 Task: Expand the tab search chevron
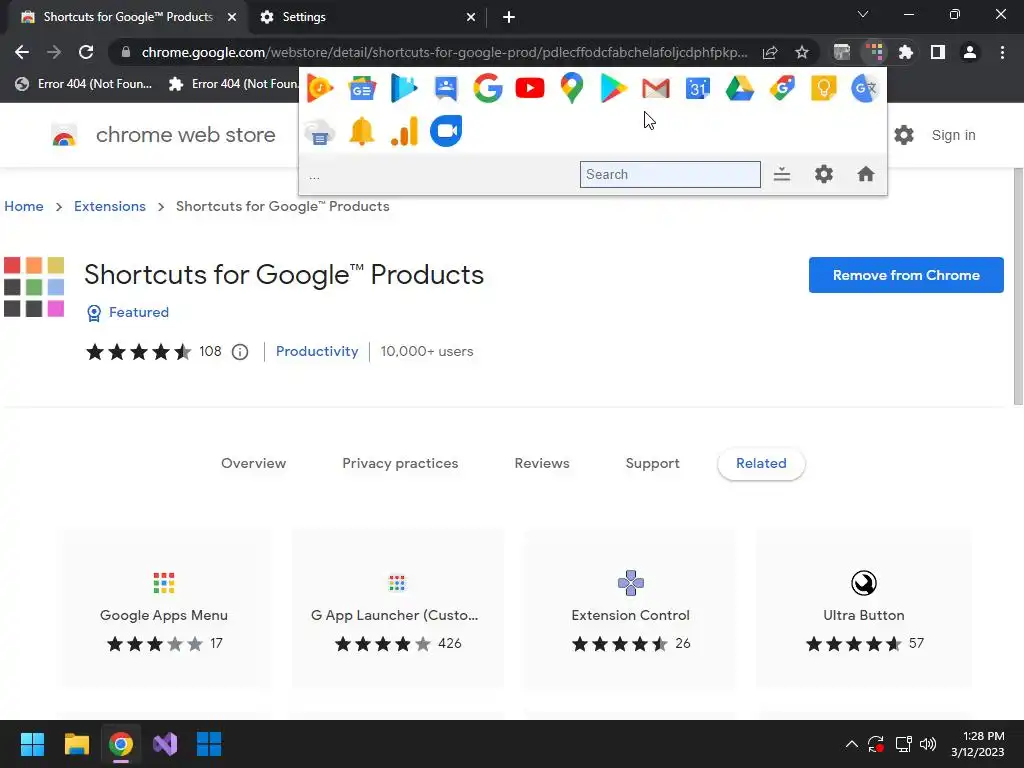coord(864,15)
